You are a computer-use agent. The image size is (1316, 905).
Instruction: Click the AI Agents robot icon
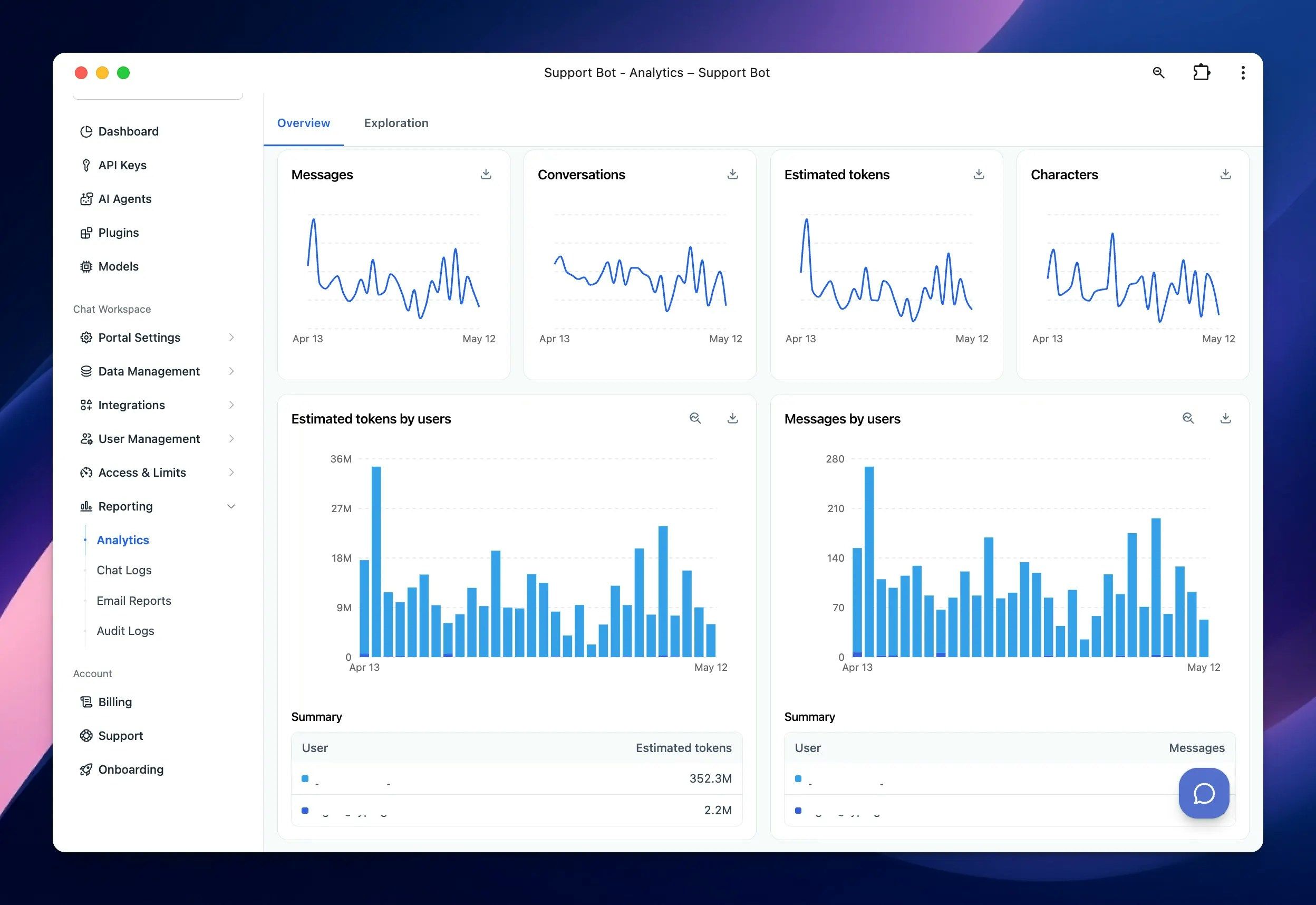click(x=86, y=199)
